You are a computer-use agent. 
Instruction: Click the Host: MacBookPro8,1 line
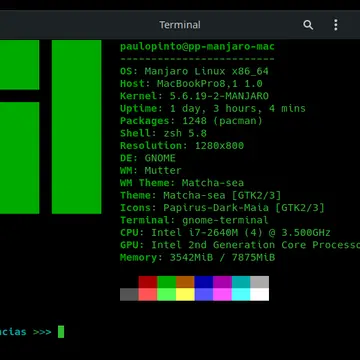191,84
